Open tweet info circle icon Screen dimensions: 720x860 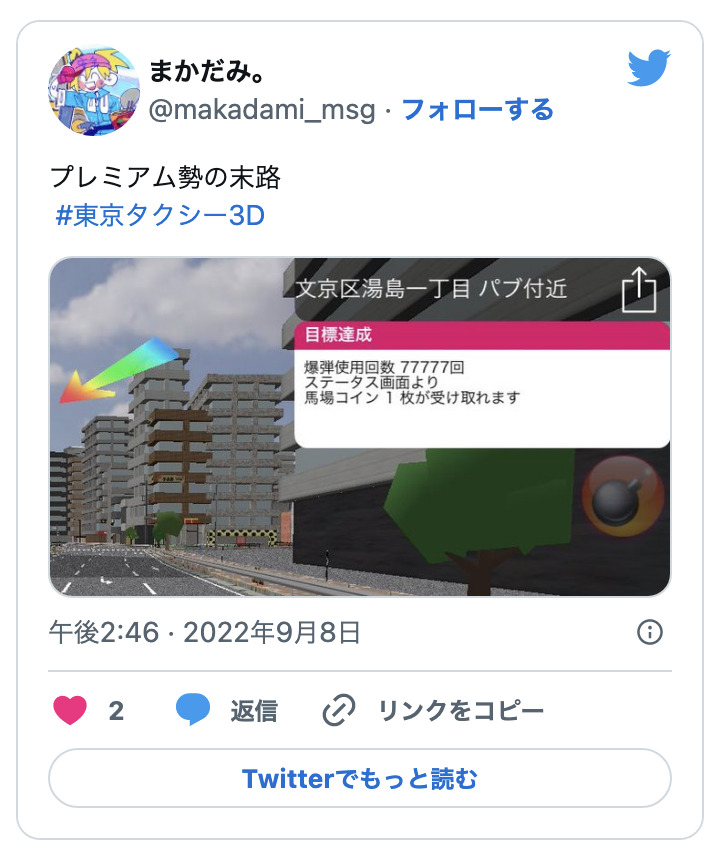click(650, 632)
